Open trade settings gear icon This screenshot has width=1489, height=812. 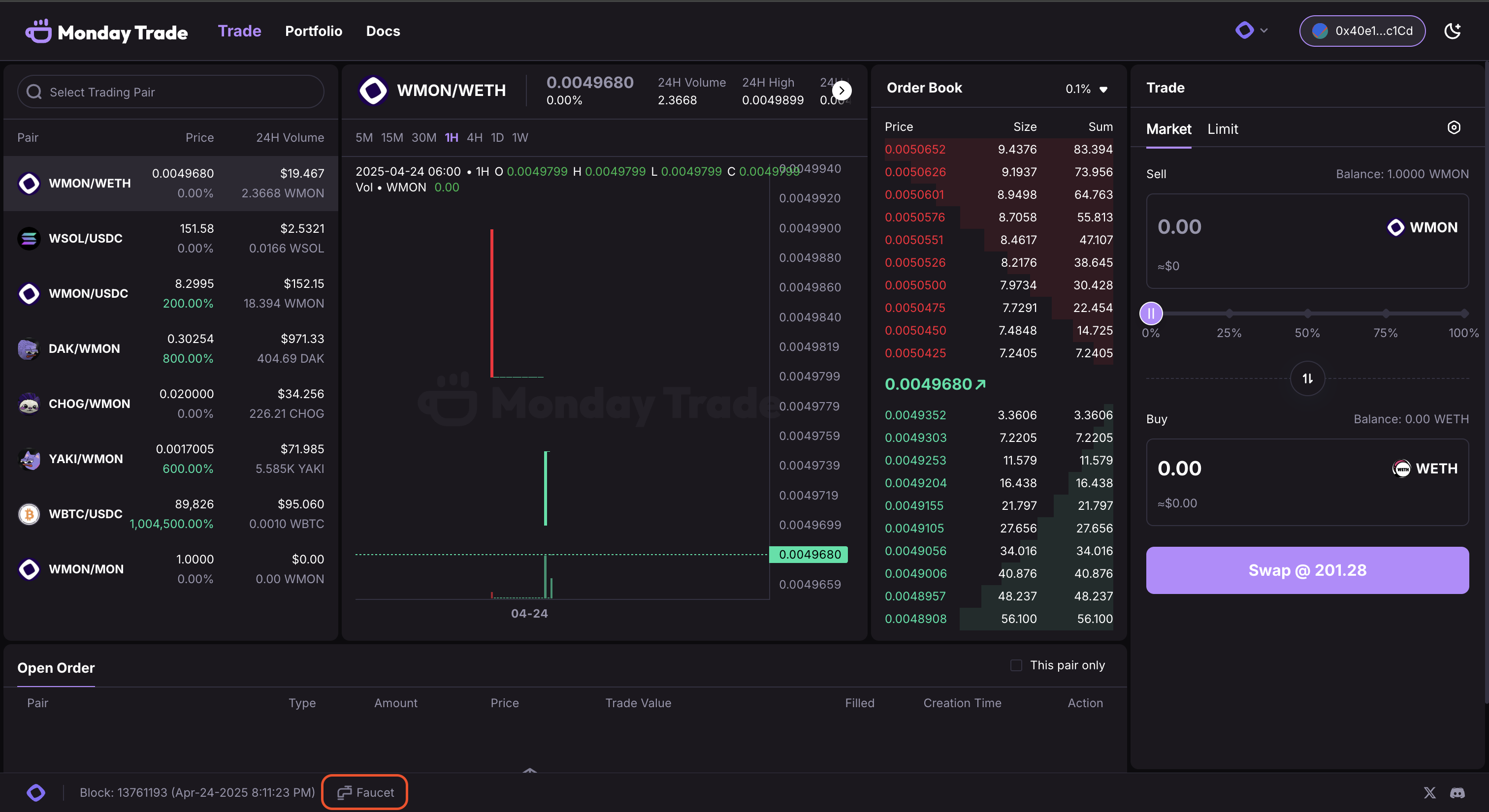[1454, 127]
